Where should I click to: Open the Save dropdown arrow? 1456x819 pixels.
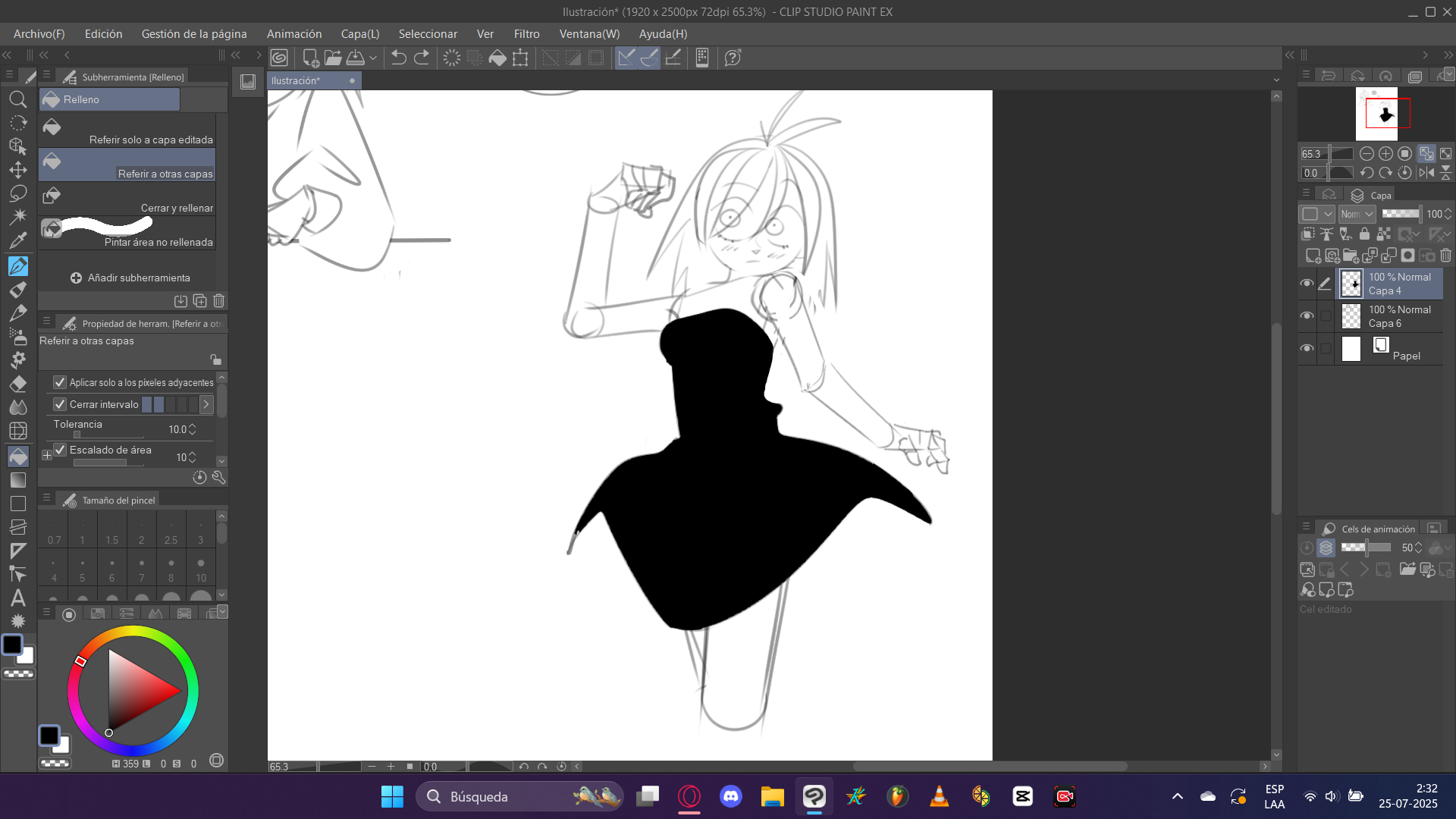click(x=373, y=58)
